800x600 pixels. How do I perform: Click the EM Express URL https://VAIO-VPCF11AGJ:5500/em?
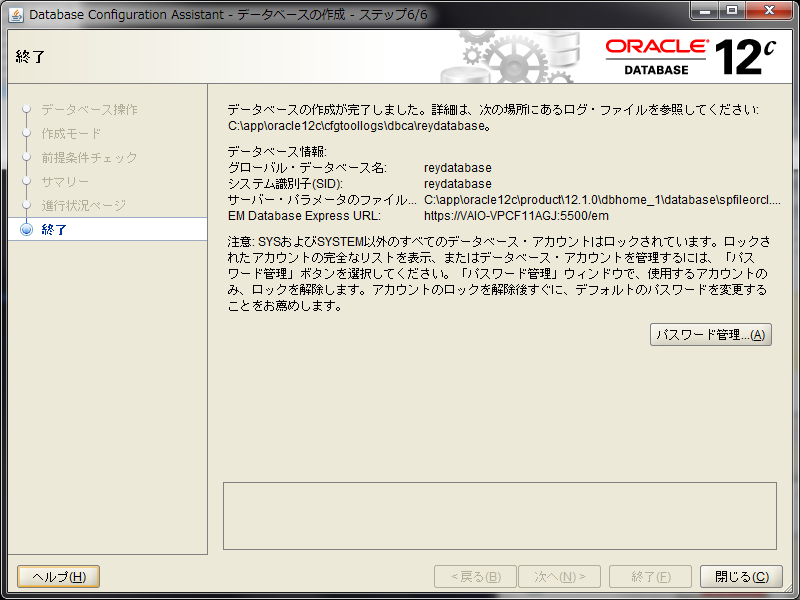coord(516,216)
